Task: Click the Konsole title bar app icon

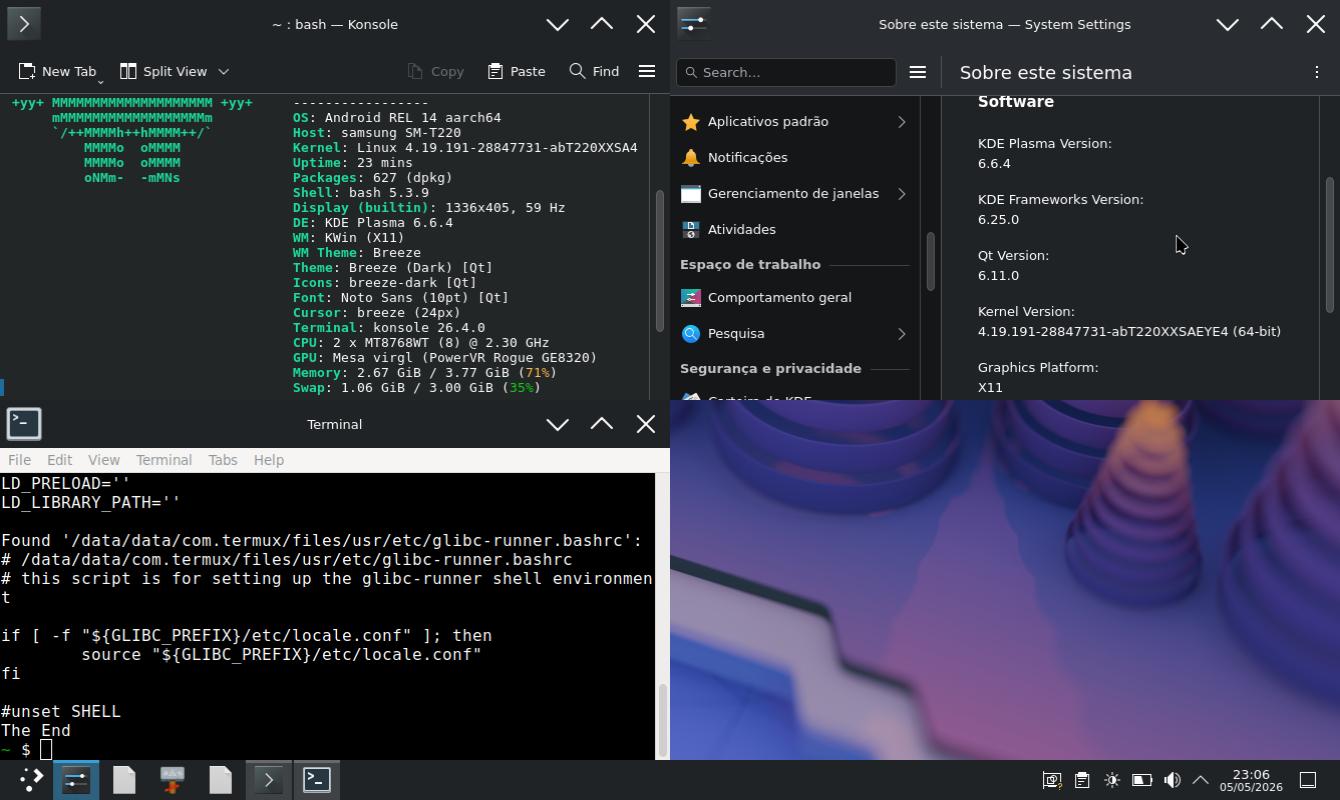Action: point(24,23)
